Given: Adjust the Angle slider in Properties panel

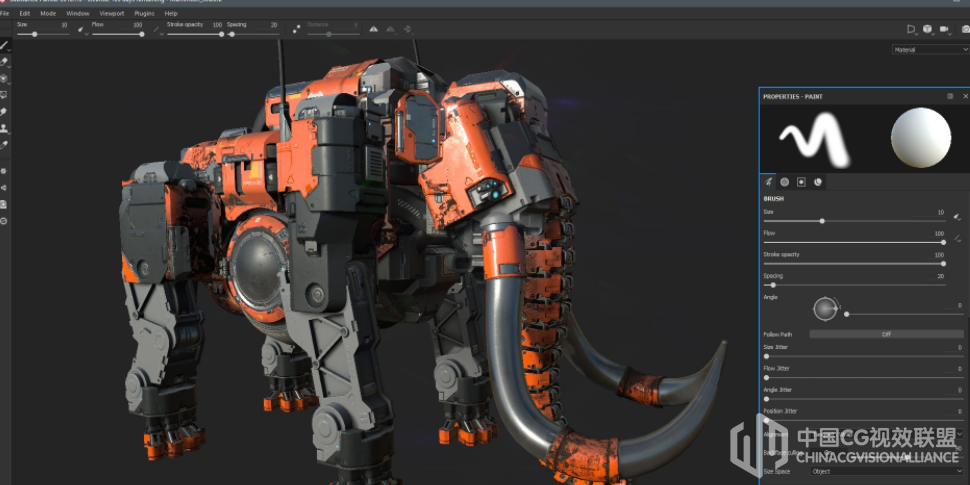Looking at the screenshot, I should 904,314.
